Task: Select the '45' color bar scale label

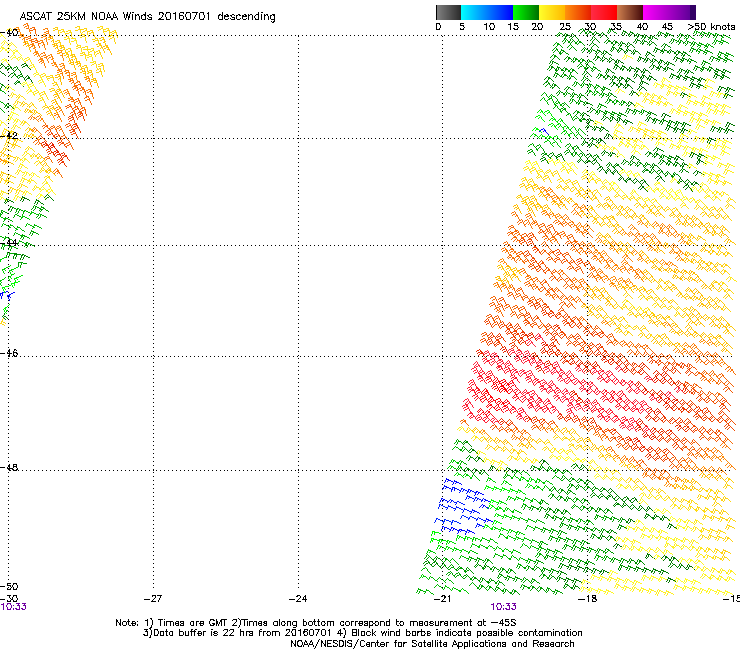Action: tap(667, 27)
